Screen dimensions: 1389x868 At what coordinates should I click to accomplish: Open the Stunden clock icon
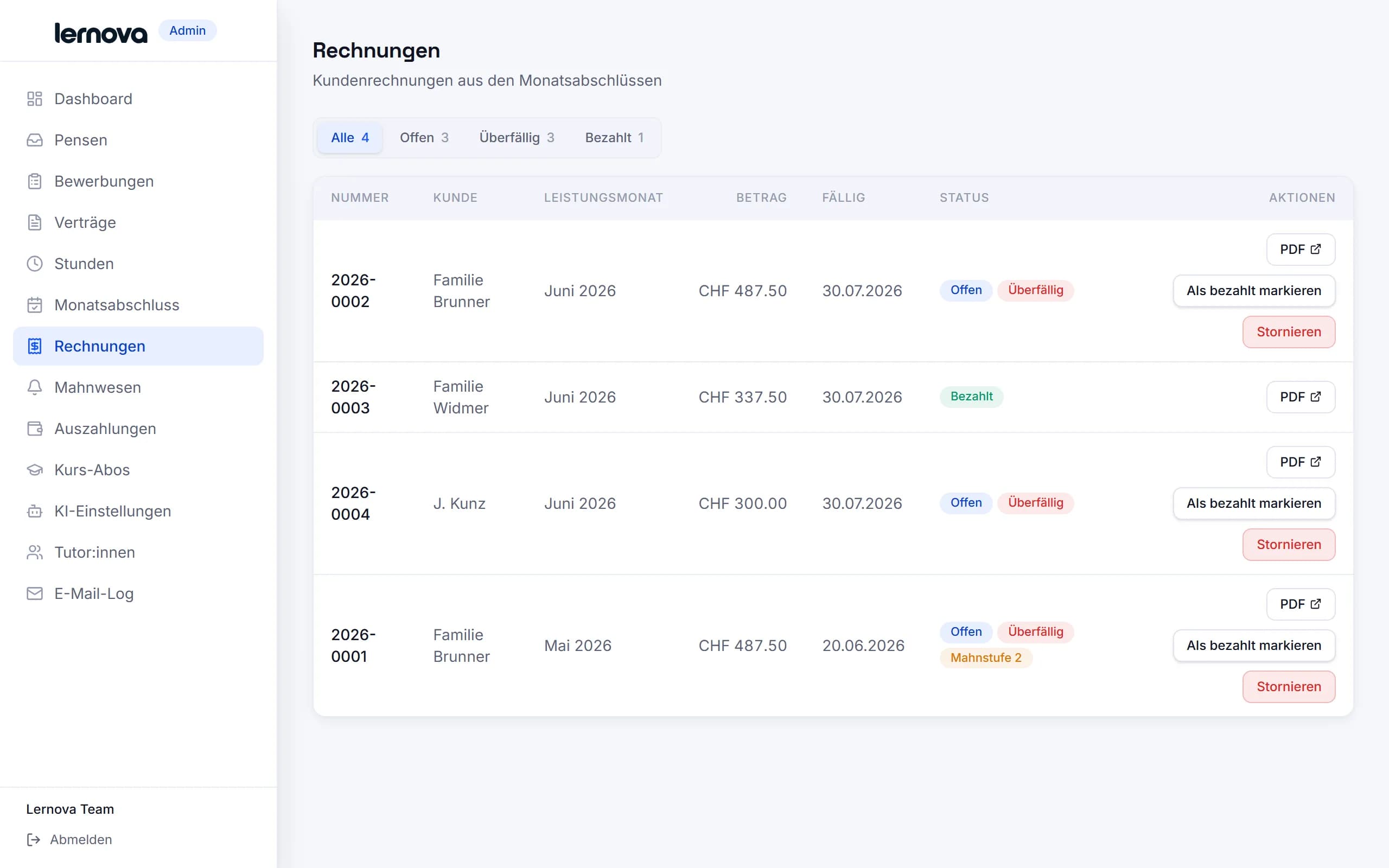(x=34, y=264)
